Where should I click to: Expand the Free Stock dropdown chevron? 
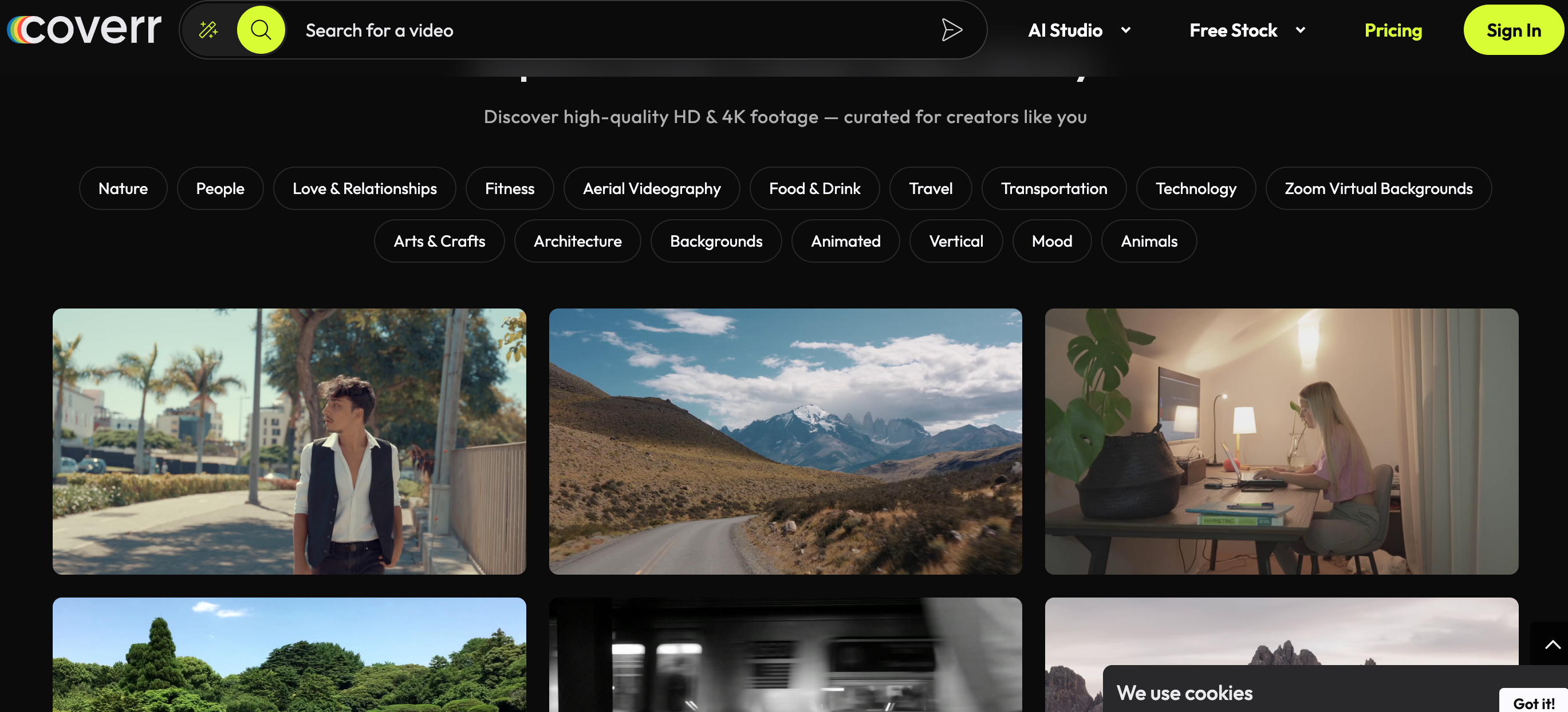click(x=1300, y=30)
